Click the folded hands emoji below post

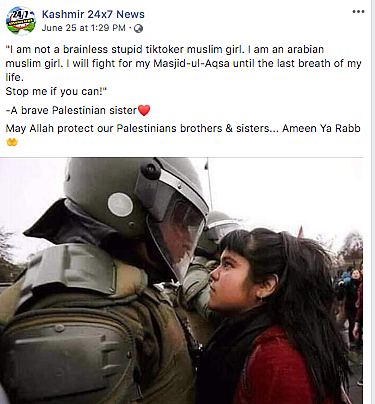[x=12, y=142]
